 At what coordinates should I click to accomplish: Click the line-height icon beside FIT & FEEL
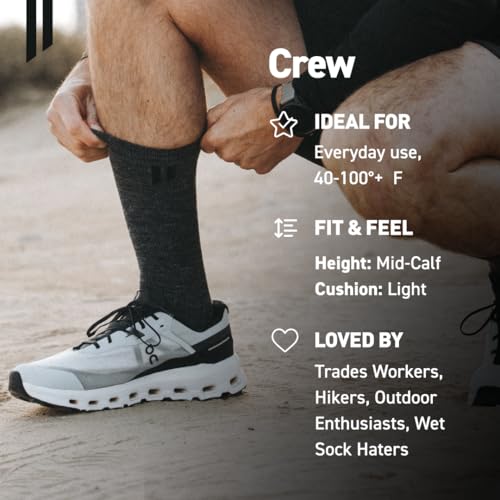285,229
